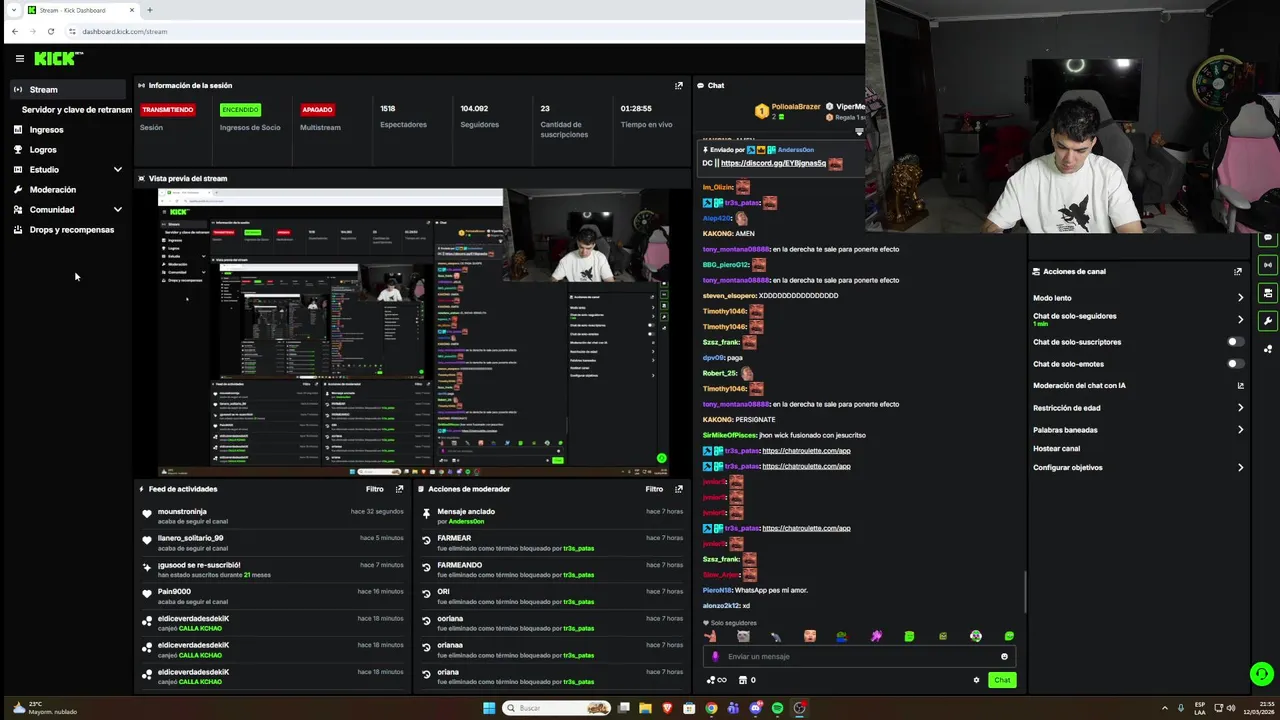1280x720 pixels.
Task: Click the channel points icon in right sidebar
Action: pyautogui.click(x=1268, y=349)
